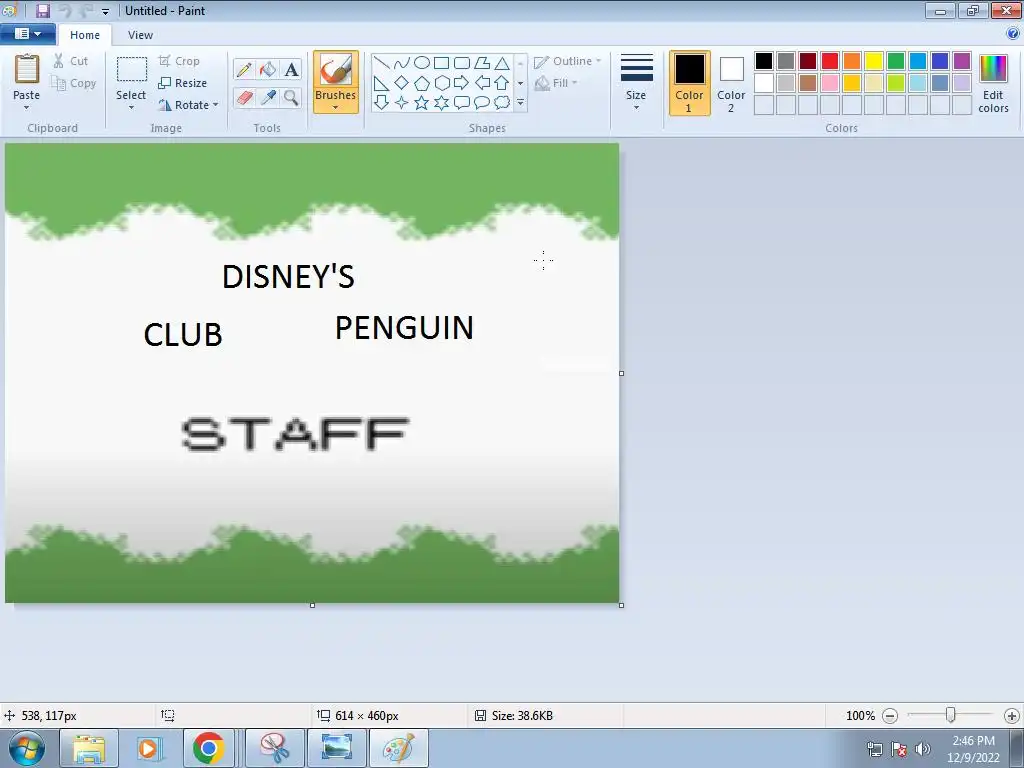The image size is (1024, 768).
Task: Click the volume speaker tray icon
Action: [923, 748]
